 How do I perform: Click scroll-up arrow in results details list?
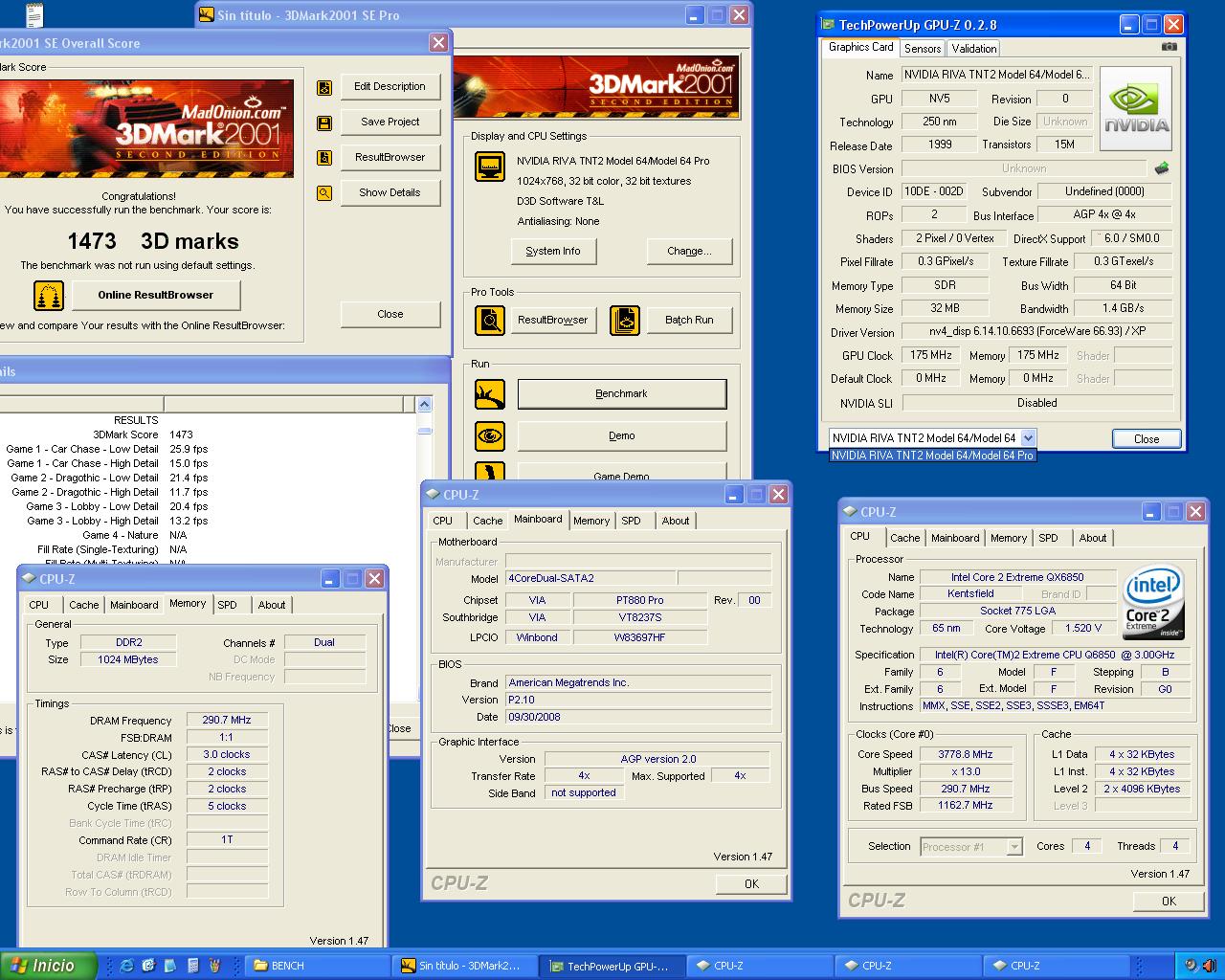pyautogui.click(x=425, y=405)
